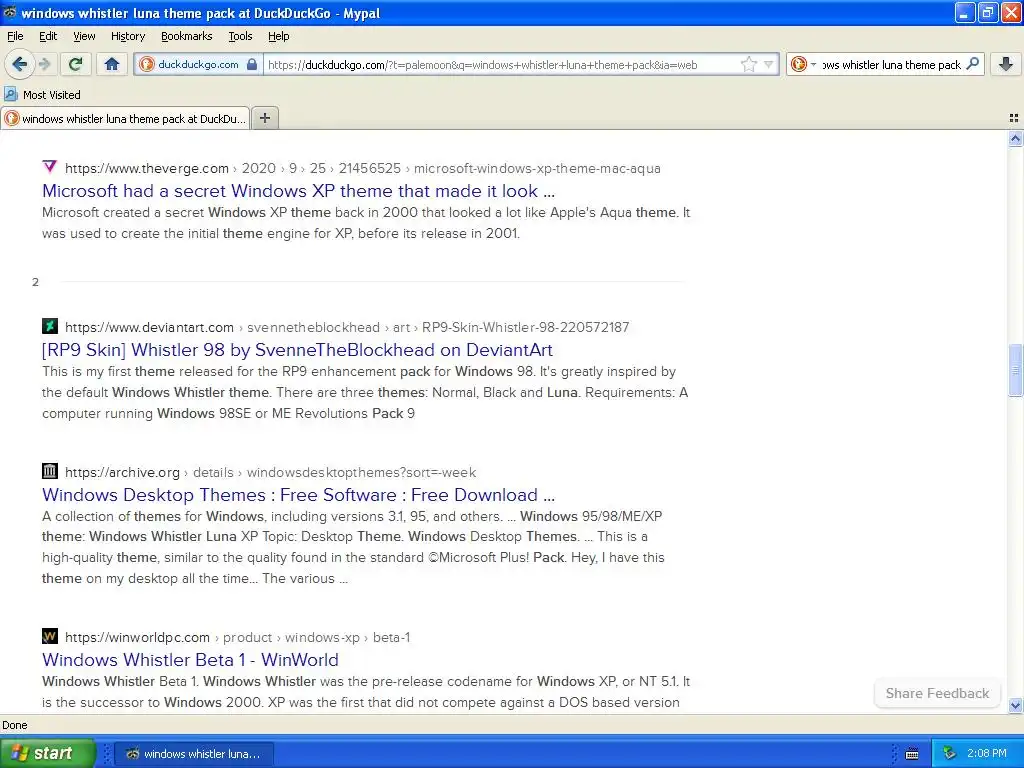Screen dimensions: 1024x768
Task: Select the DuckDuckGo search results tab
Action: pos(125,118)
